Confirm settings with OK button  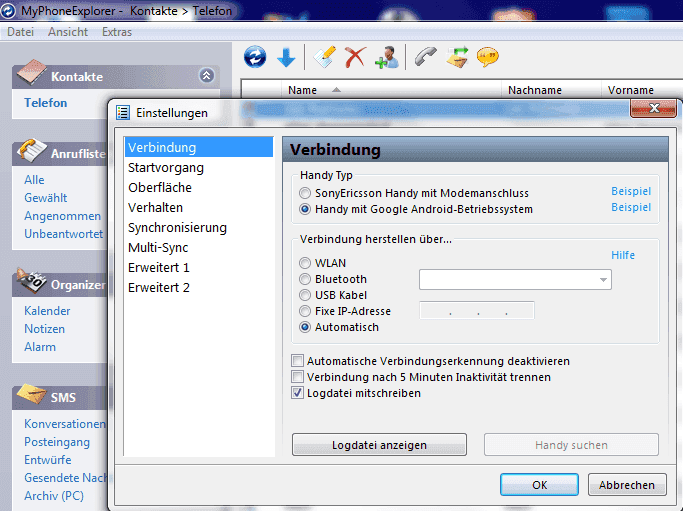pos(539,485)
